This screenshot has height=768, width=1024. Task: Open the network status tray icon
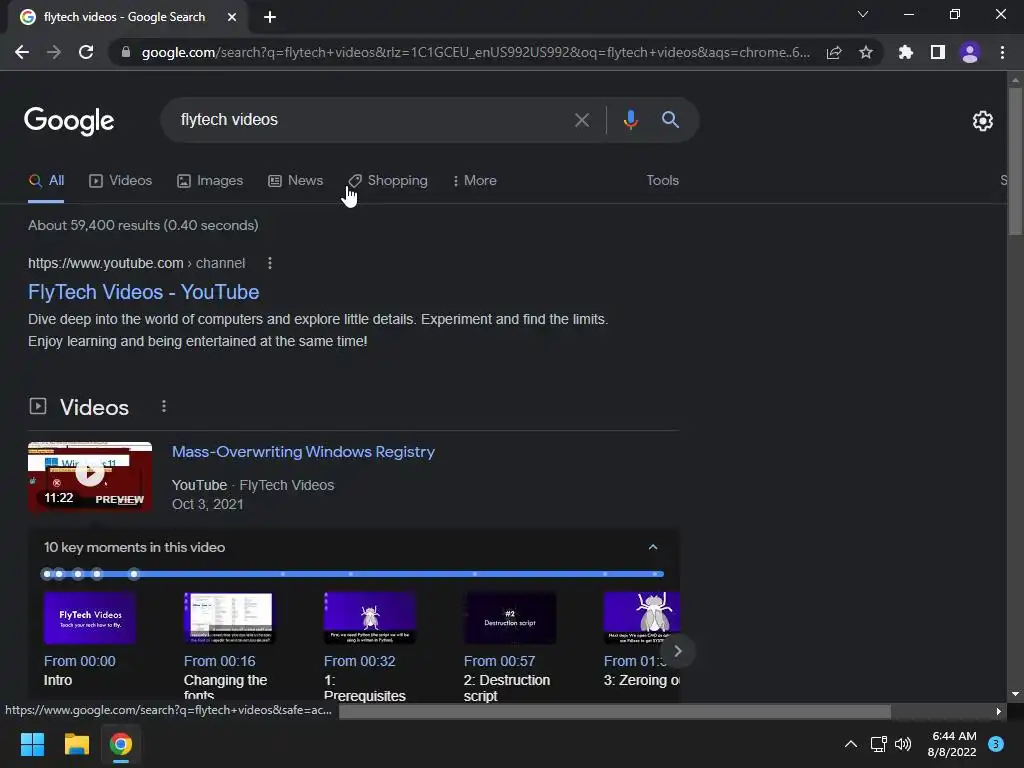pos(878,744)
